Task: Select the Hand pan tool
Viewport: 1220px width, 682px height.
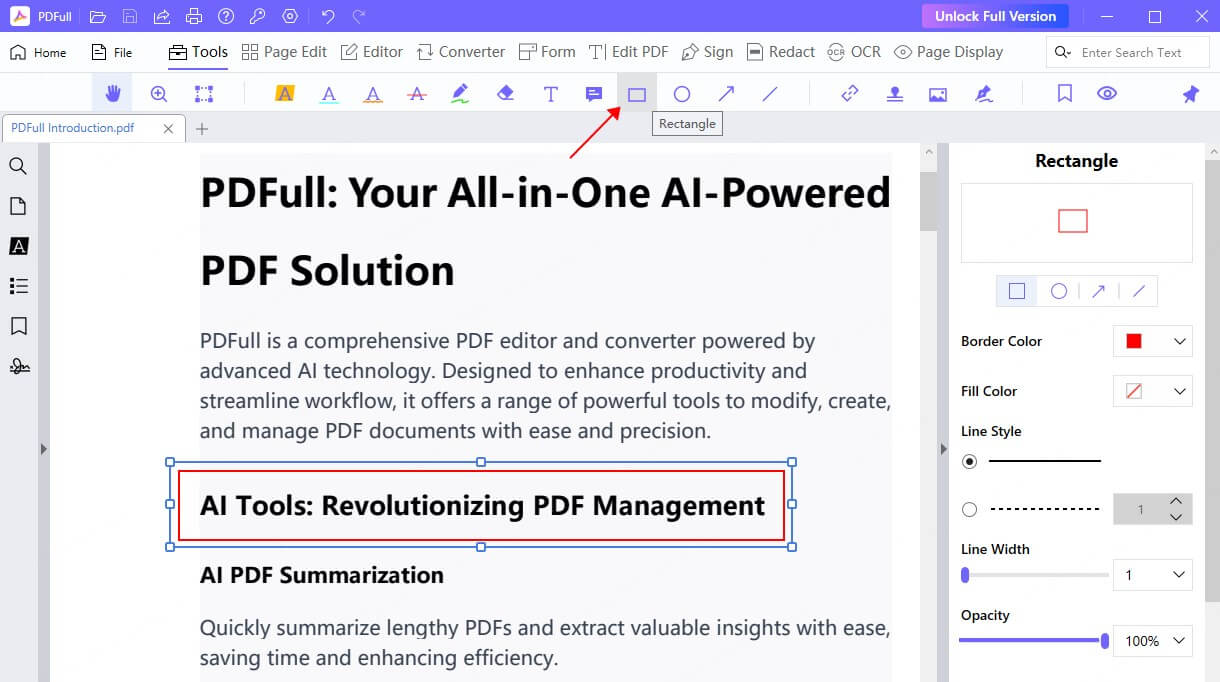Action: [x=112, y=93]
